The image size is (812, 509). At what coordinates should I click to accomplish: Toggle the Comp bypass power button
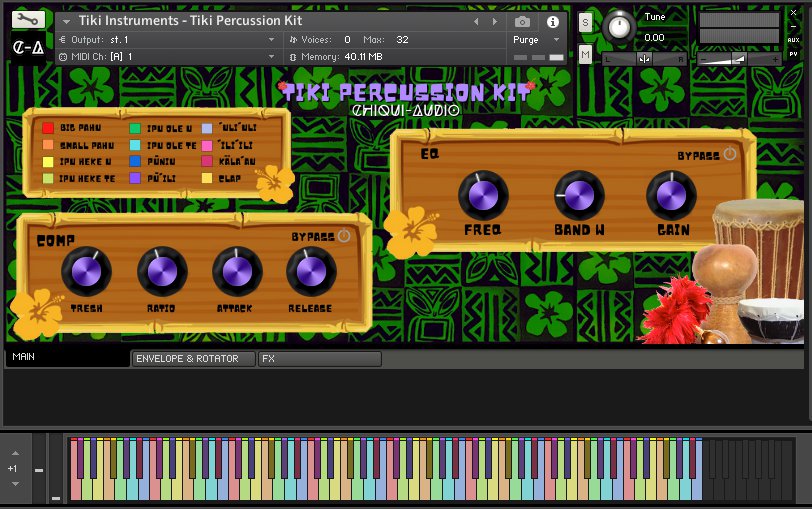coord(344,236)
